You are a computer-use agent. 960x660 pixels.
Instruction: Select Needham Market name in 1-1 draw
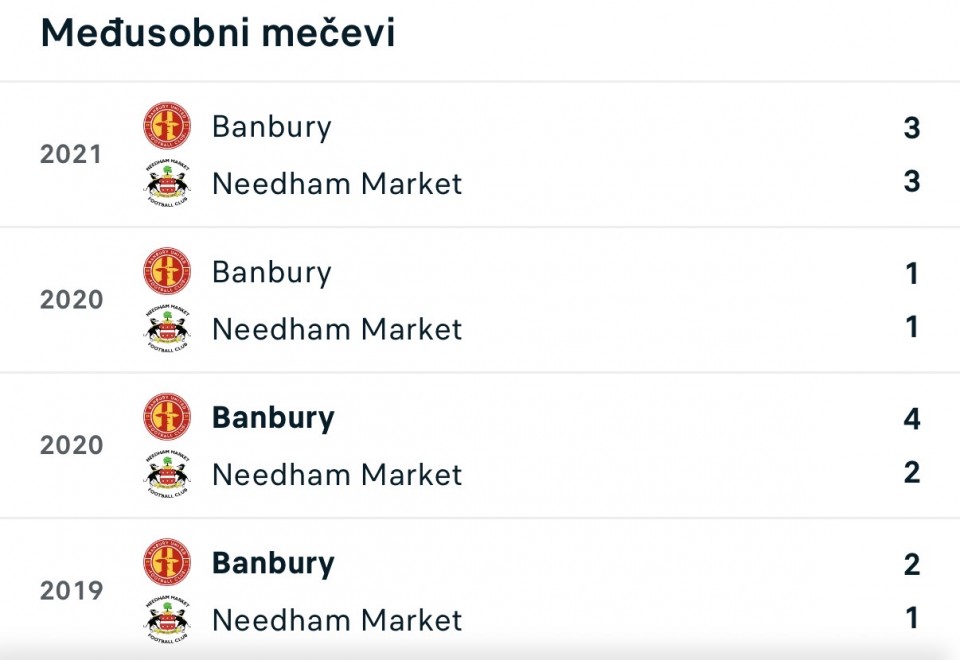point(337,330)
